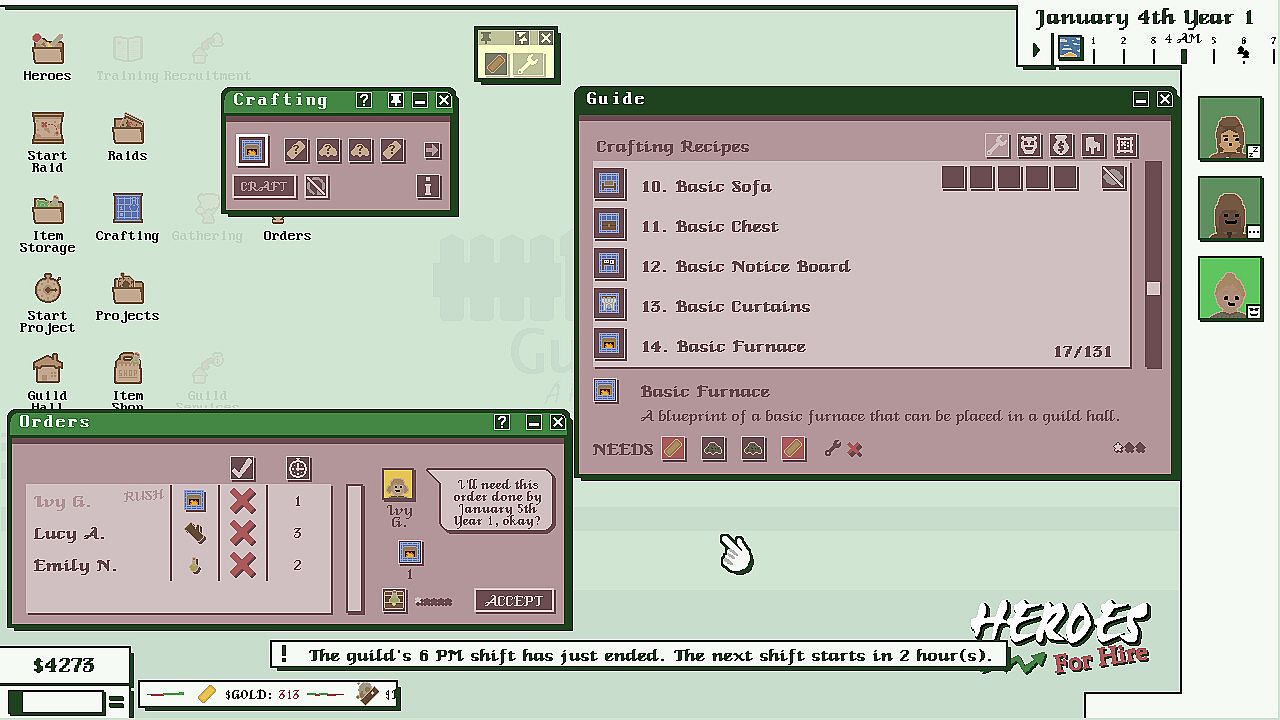Switch Guide to the framed map tab
This screenshot has height=720, width=1280.
1125,146
